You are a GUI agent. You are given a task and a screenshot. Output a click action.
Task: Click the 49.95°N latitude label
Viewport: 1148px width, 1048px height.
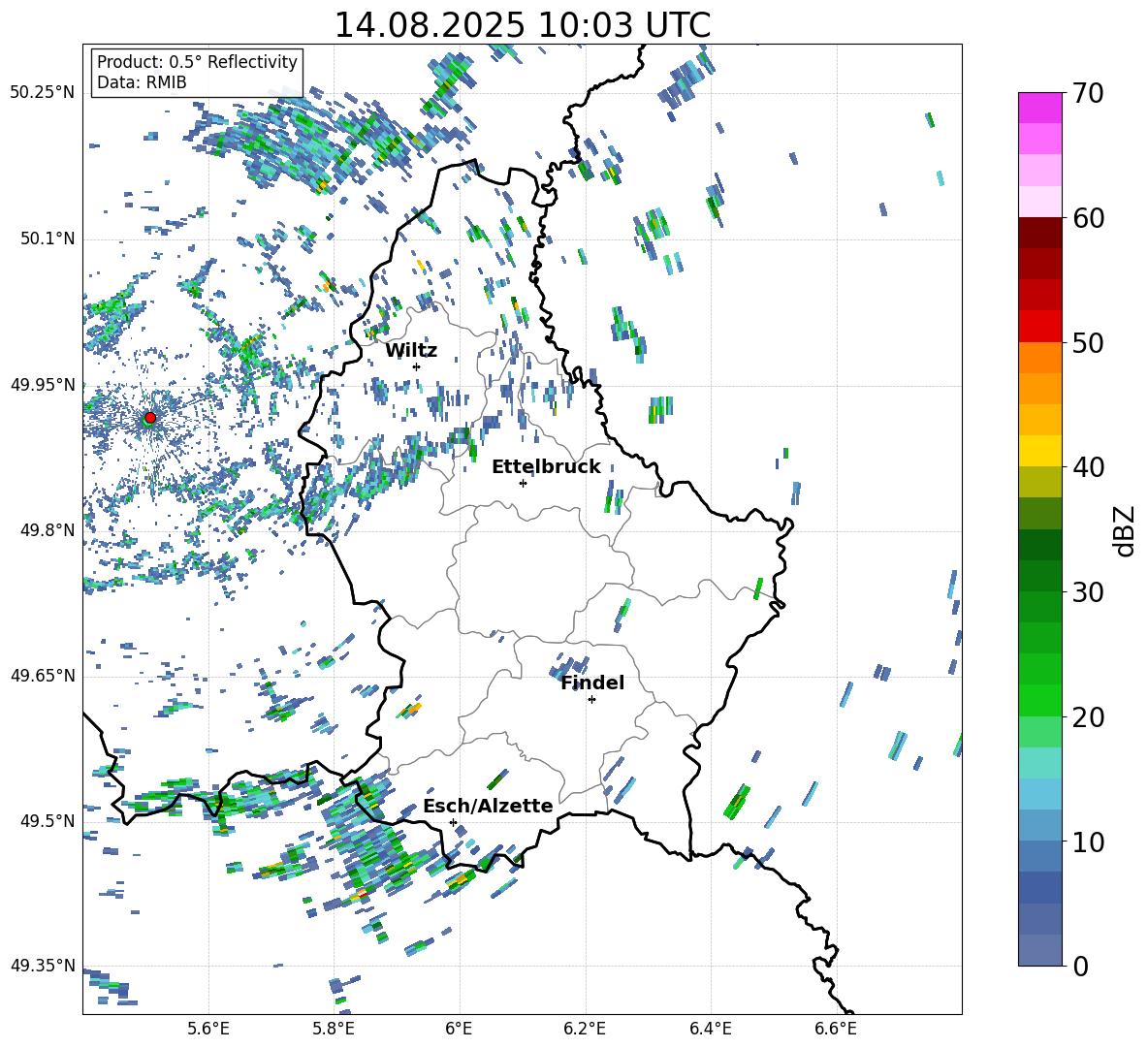[x=43, y=385]
